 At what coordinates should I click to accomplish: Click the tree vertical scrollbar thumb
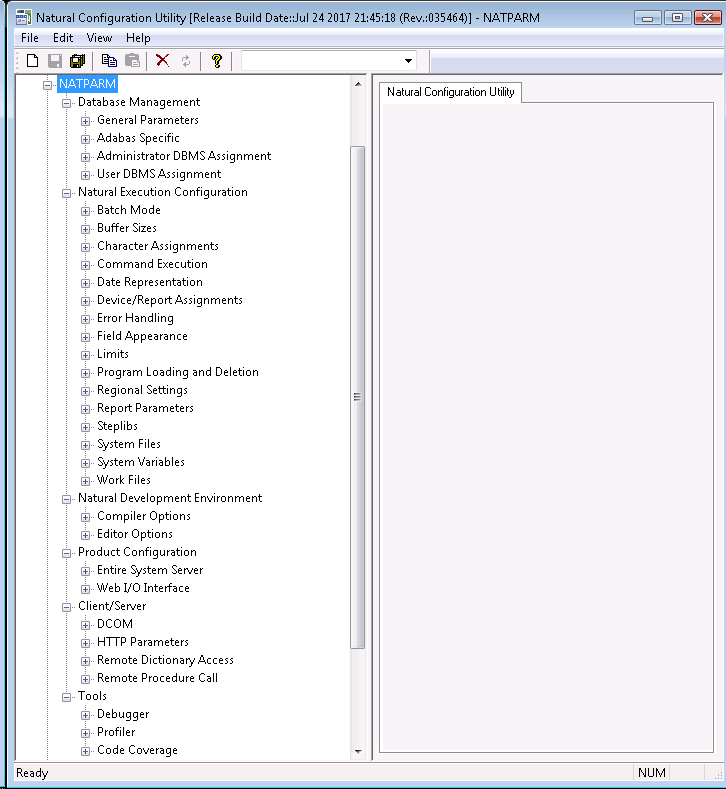point(358,398)
